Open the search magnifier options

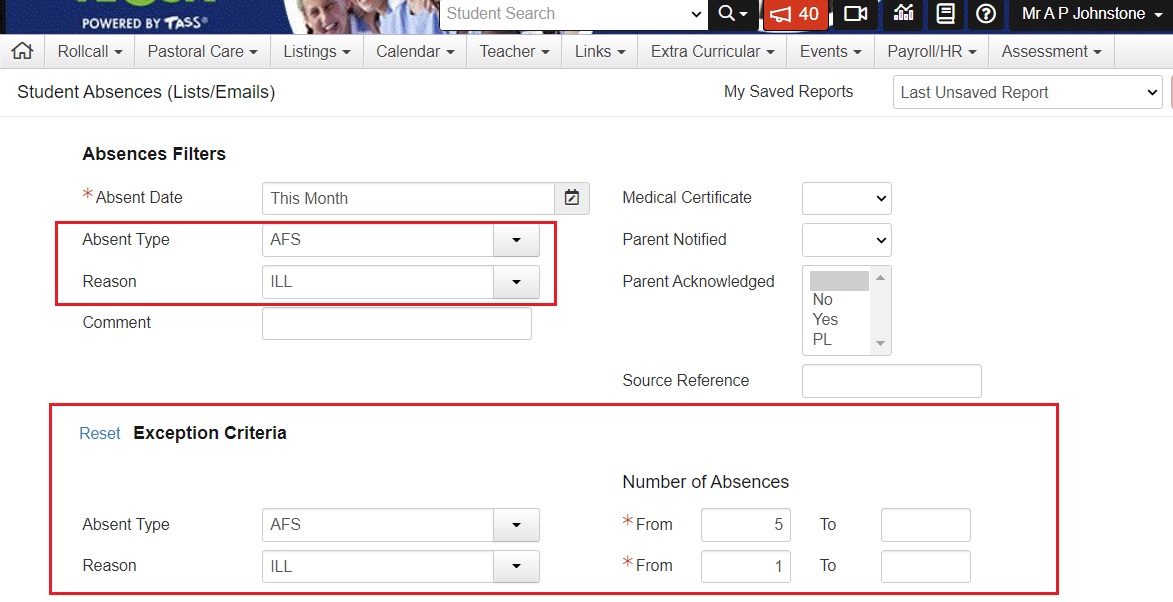732,14
